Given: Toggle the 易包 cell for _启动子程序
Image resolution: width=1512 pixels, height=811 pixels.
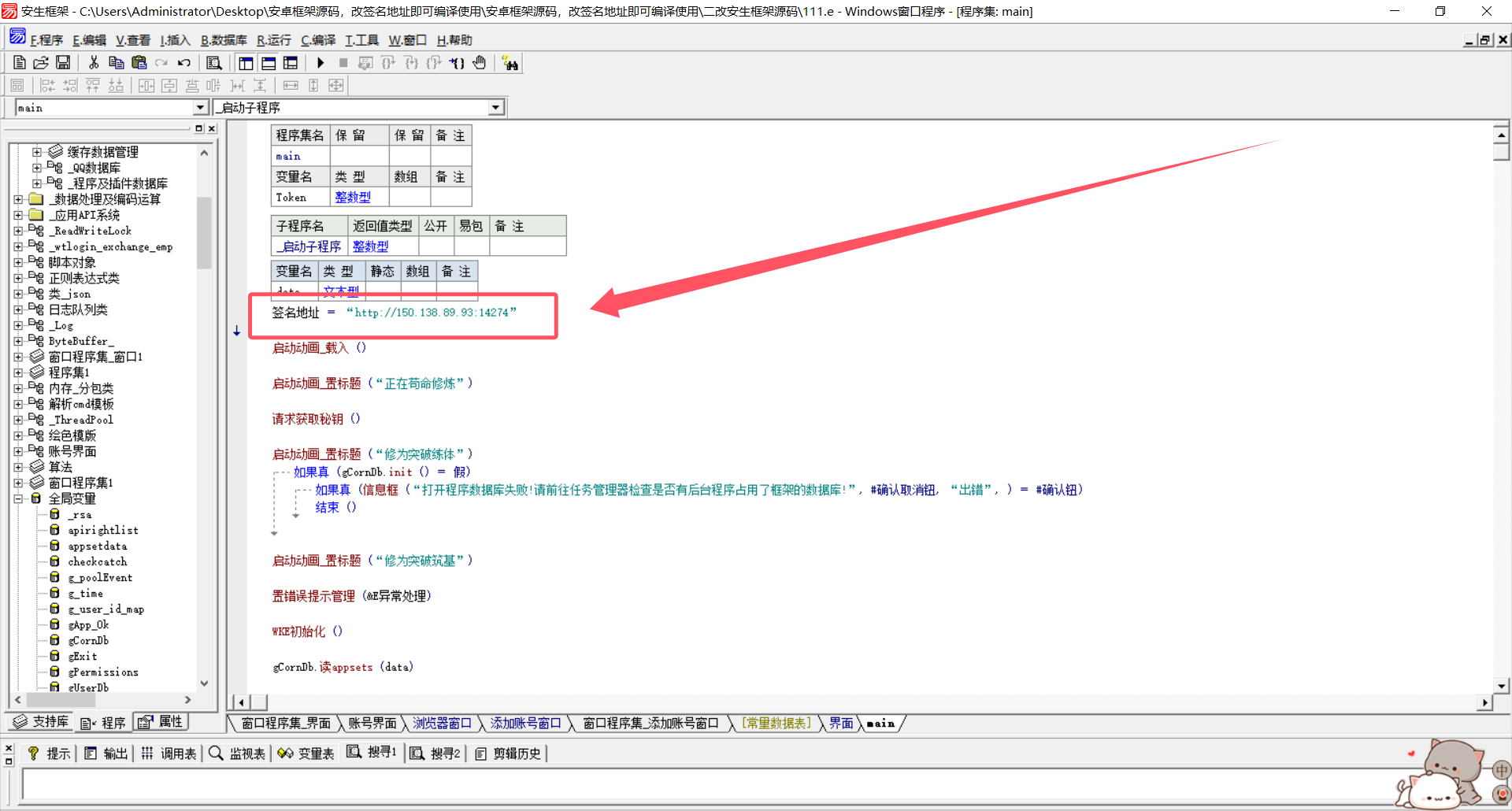Looking at the screenshot, I should click(x=471, y=246).
